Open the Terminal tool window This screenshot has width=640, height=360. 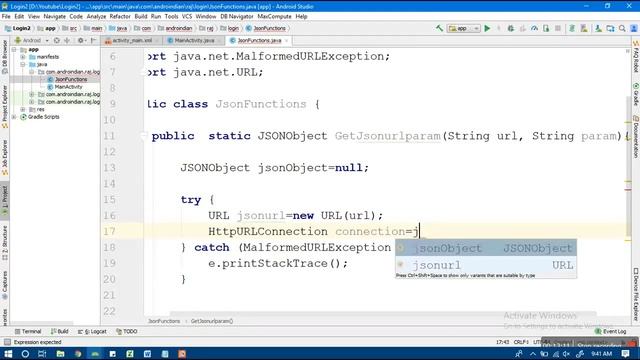(28, 331)
